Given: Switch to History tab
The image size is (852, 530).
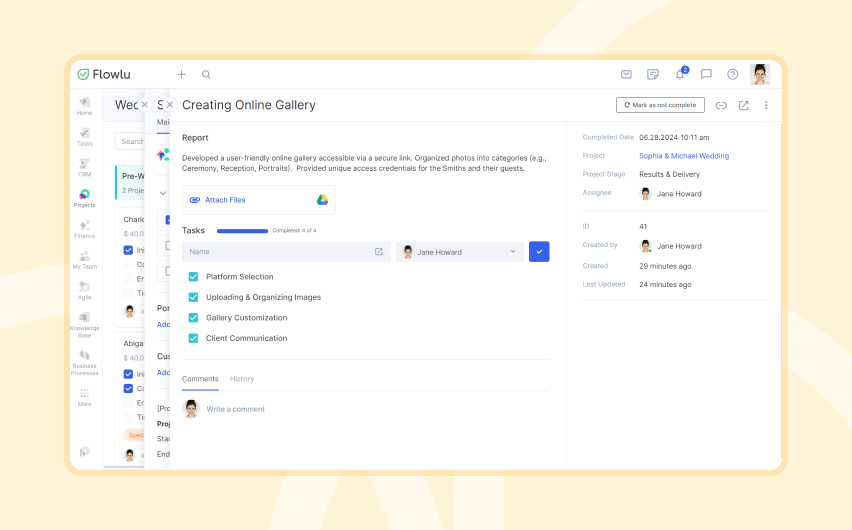Looking at the screenshot, I should [x=242, y=379].
